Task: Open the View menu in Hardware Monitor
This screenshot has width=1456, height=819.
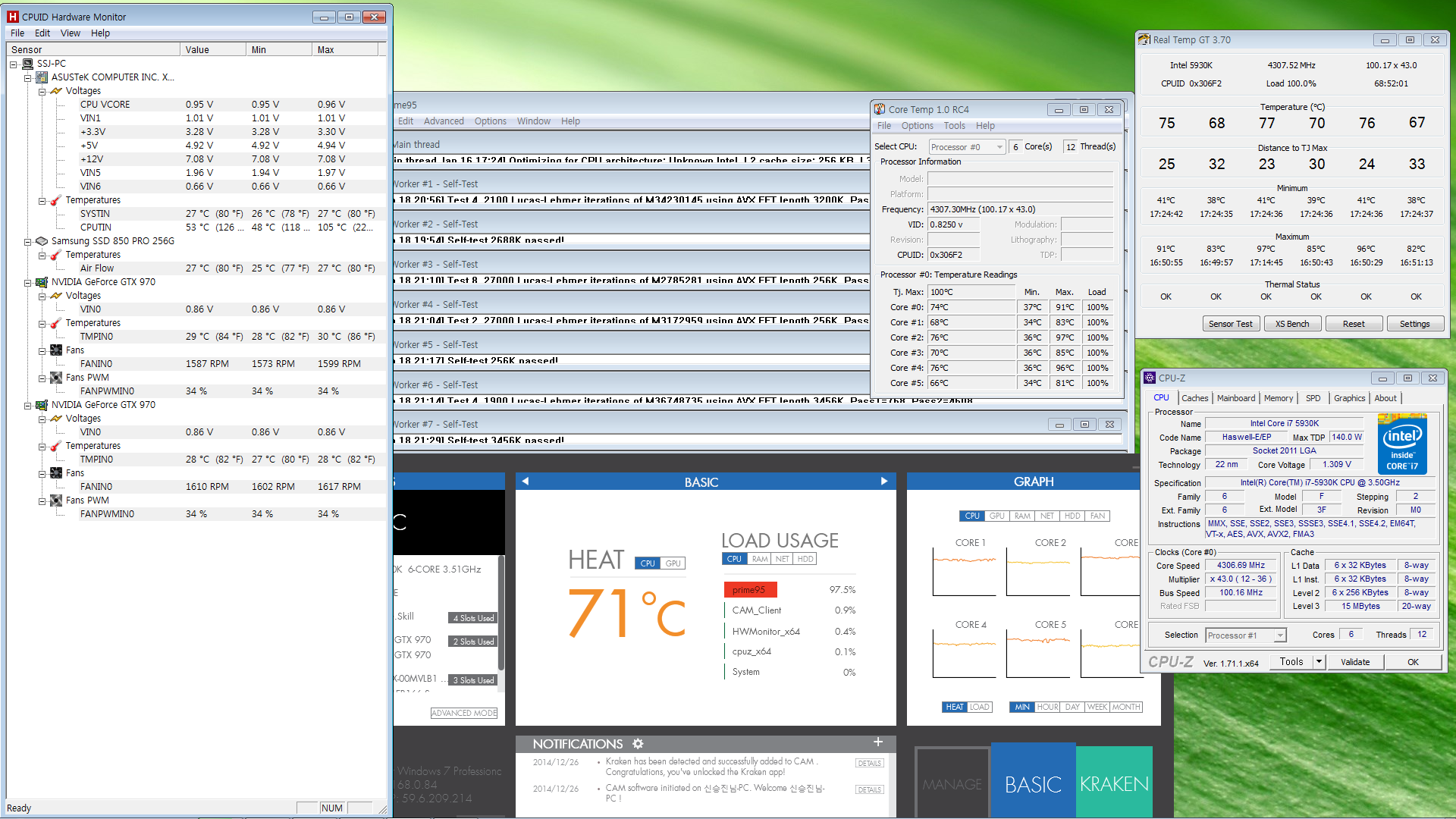Action: [70, 33]
